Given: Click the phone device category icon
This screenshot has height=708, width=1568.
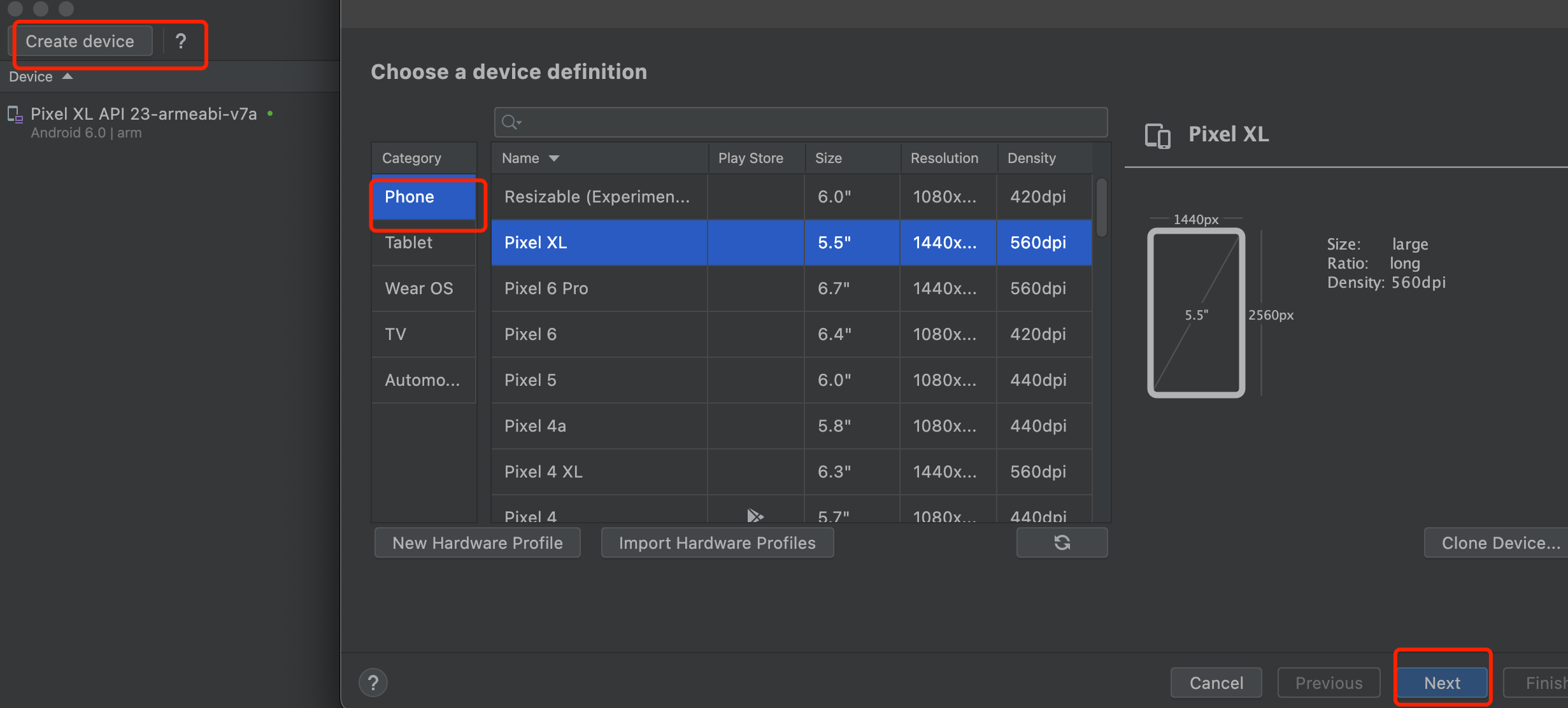Looking at the screenshot, I should [423, 196].
